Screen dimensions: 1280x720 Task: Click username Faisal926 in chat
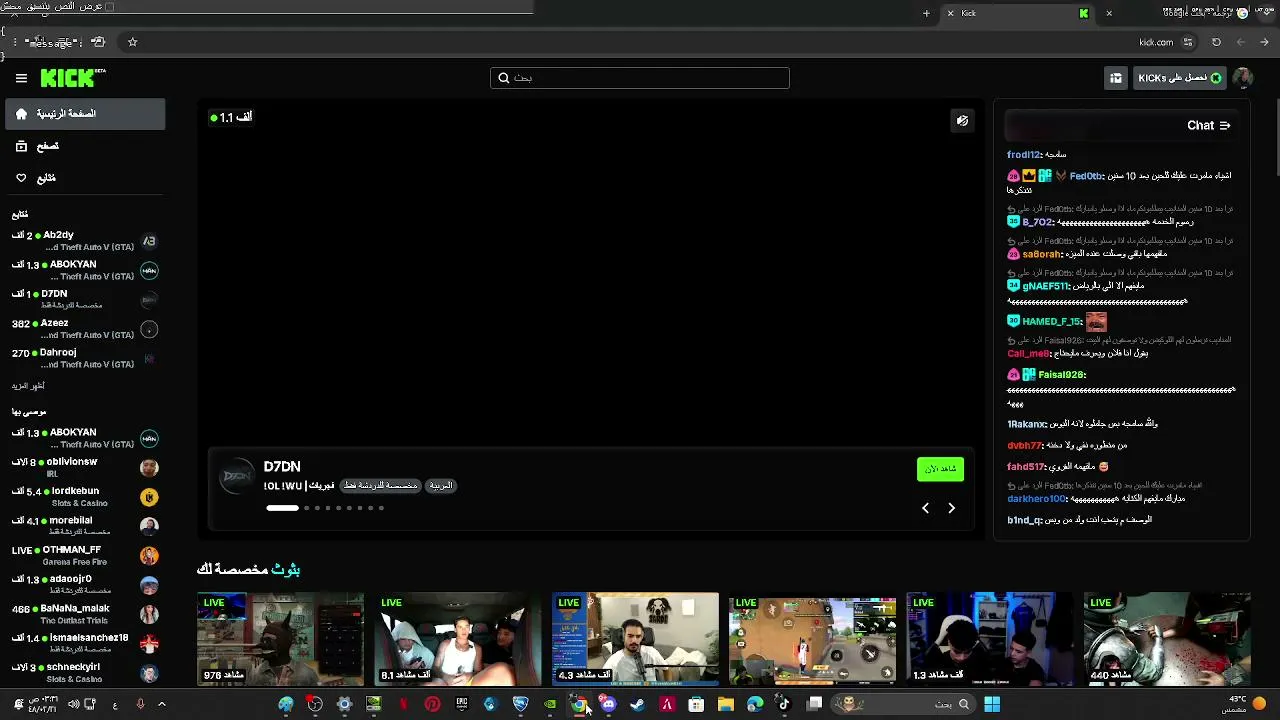click(x=1061, y=375)
